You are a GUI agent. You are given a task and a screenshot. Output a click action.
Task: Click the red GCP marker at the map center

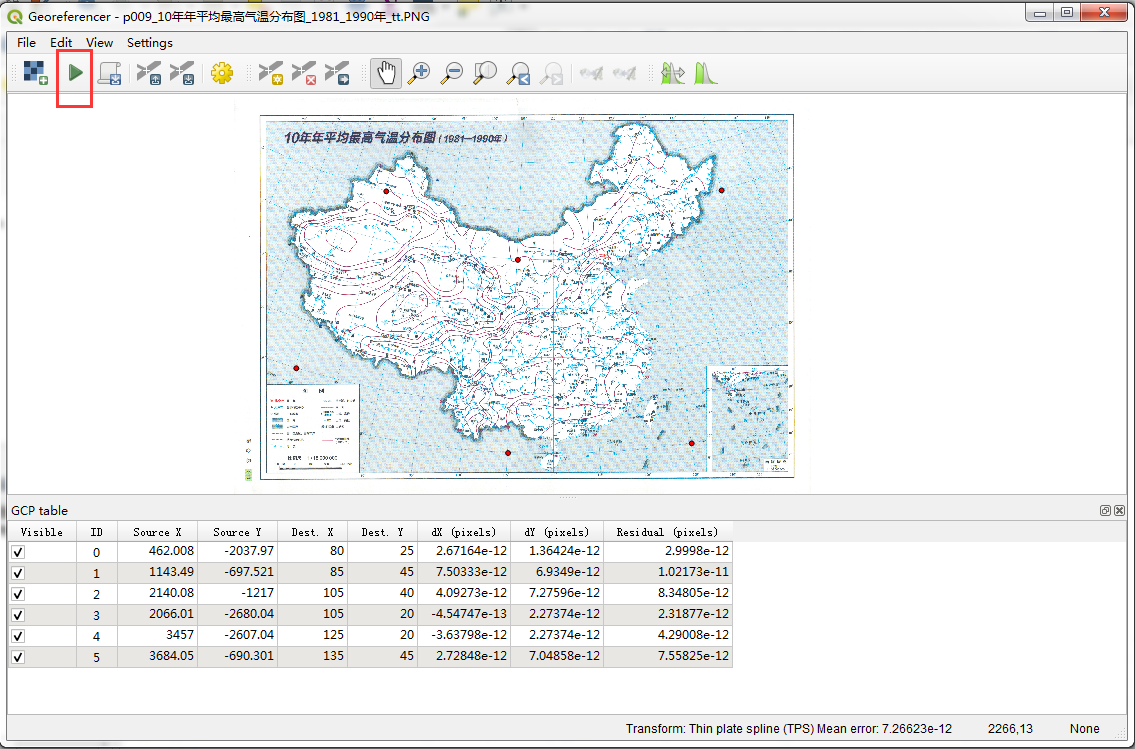518,260
